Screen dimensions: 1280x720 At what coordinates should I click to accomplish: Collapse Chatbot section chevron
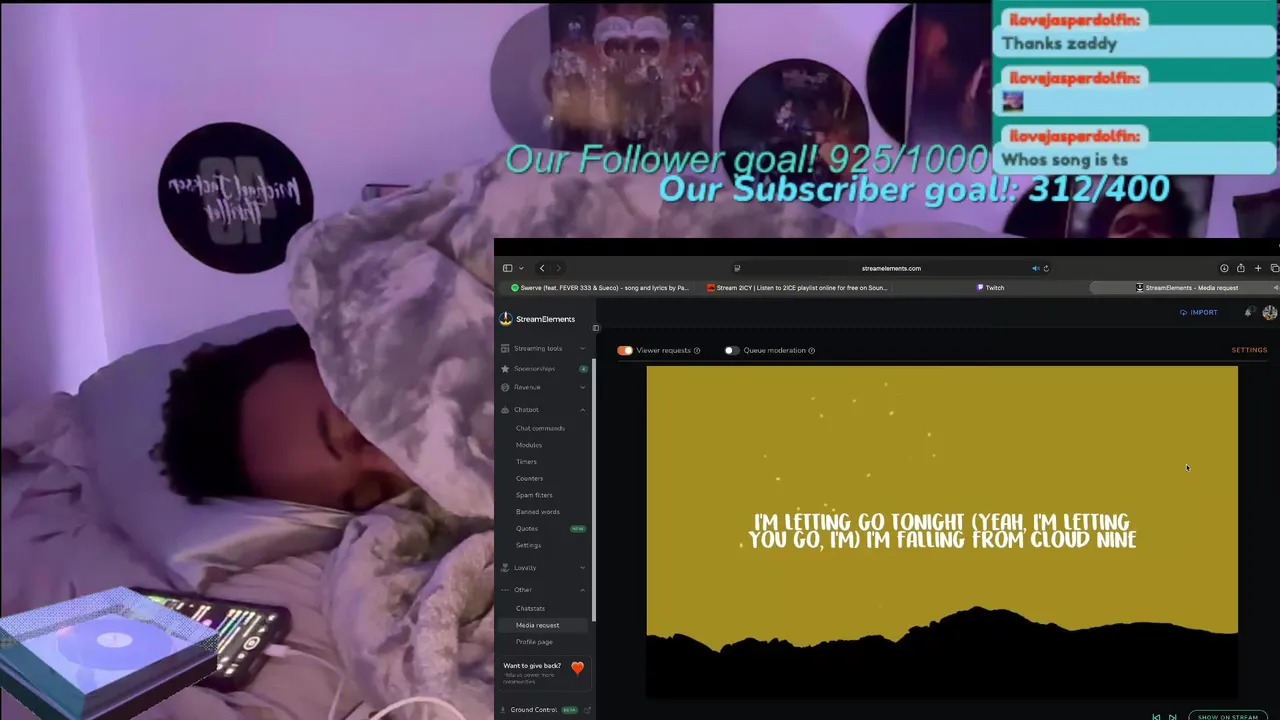coord(583,410)
